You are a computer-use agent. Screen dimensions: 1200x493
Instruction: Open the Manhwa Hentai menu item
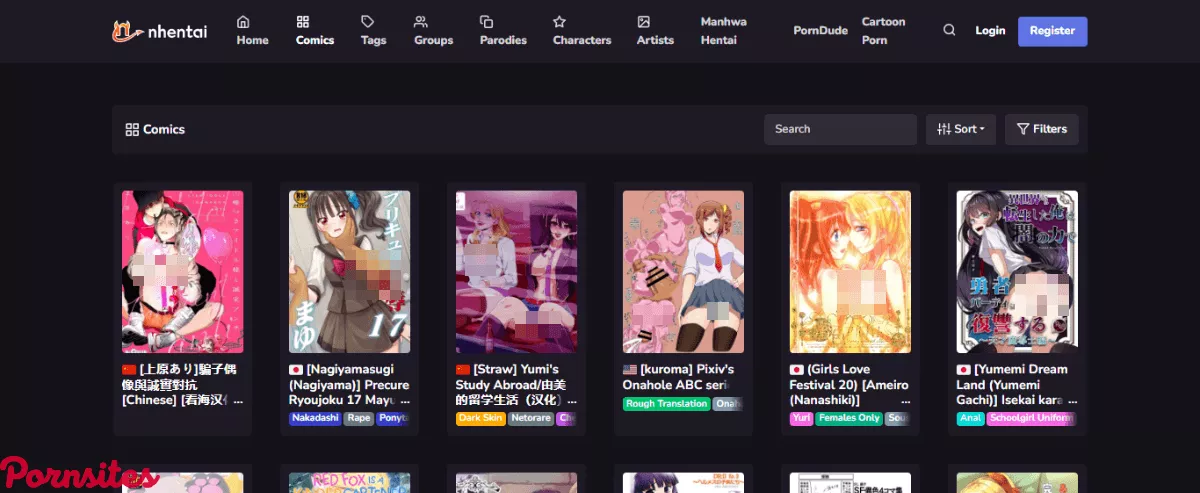click(723, 31)
